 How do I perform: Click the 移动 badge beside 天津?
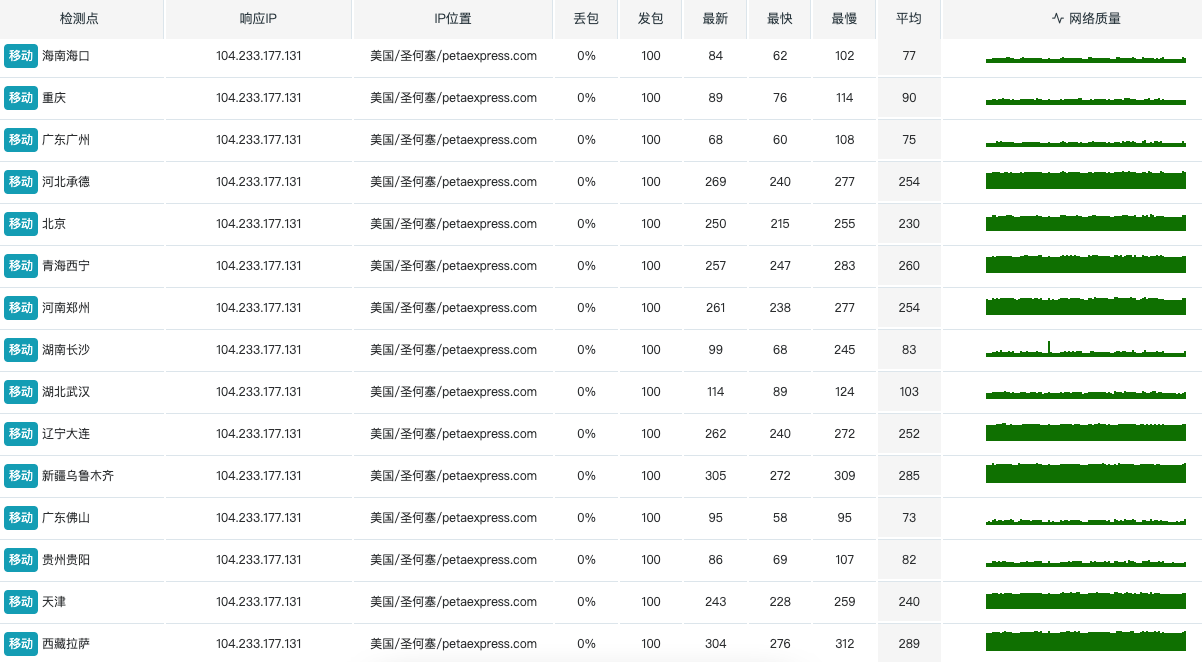click(x=21, y=602)
